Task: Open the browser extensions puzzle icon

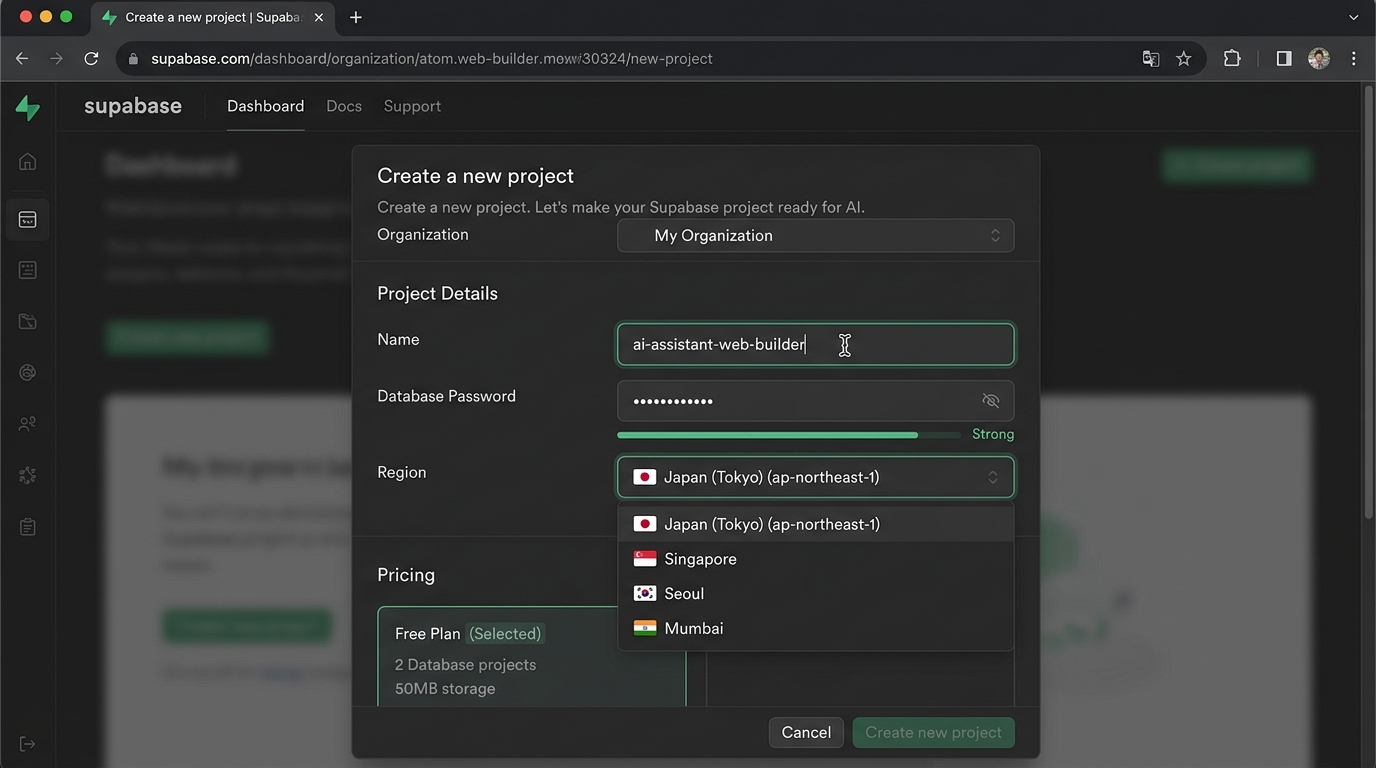Action: click(x=1232, y=59)
